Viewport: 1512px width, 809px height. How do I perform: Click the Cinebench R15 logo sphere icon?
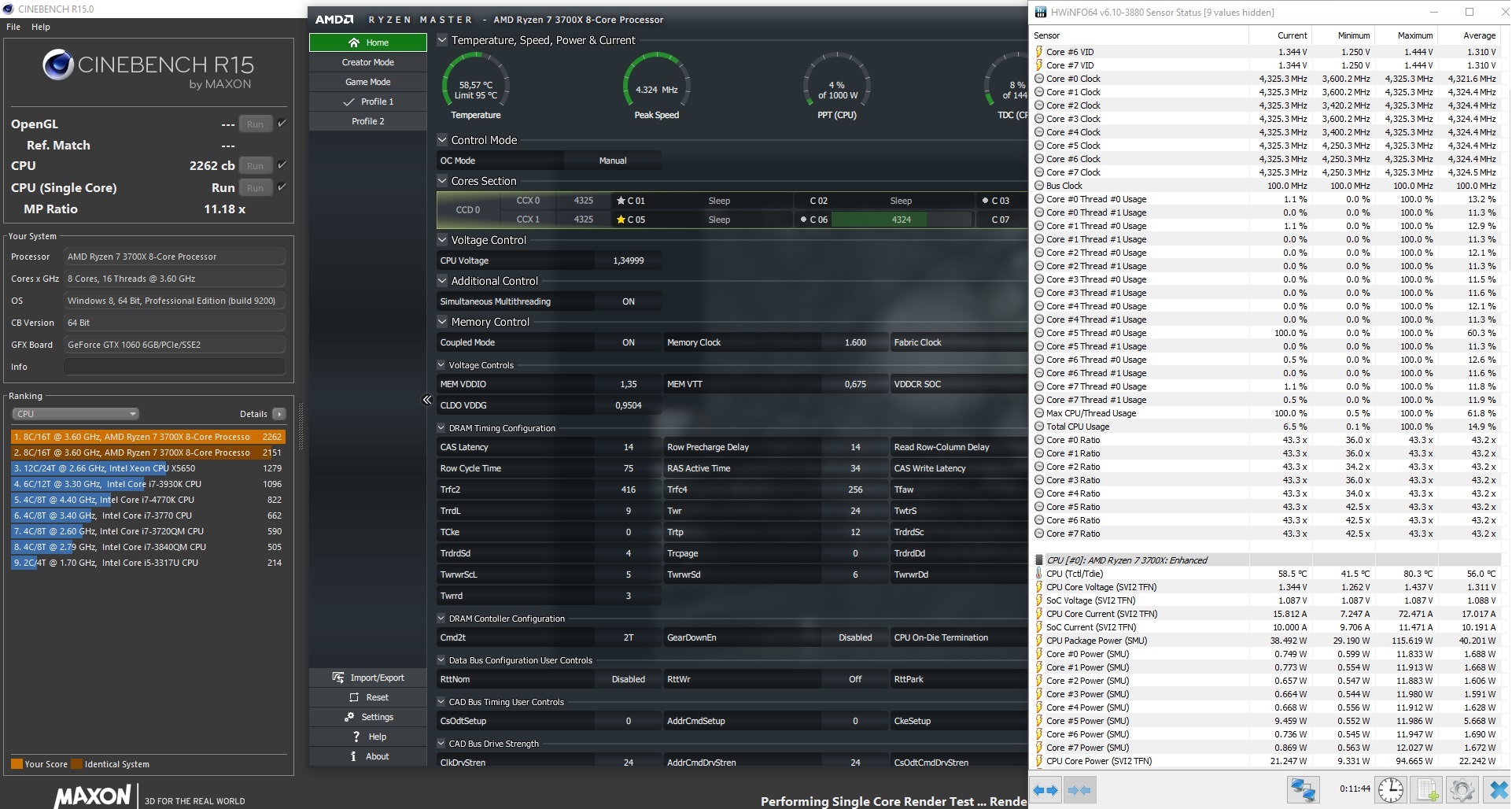pyautogui.click(x=58, y=65)
